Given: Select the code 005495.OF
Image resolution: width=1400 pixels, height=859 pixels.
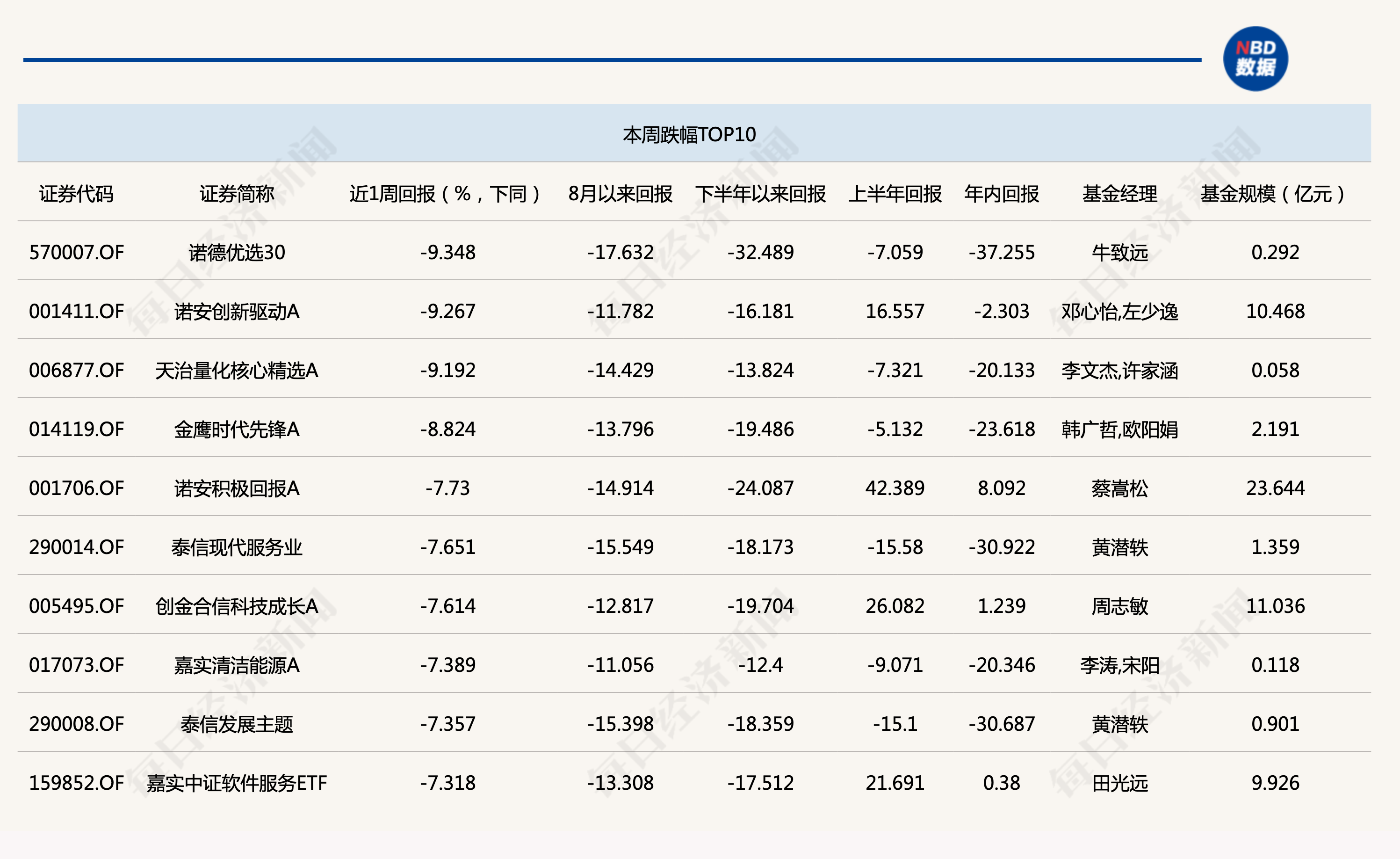Looking at the screenshot, I should [76, 606].
